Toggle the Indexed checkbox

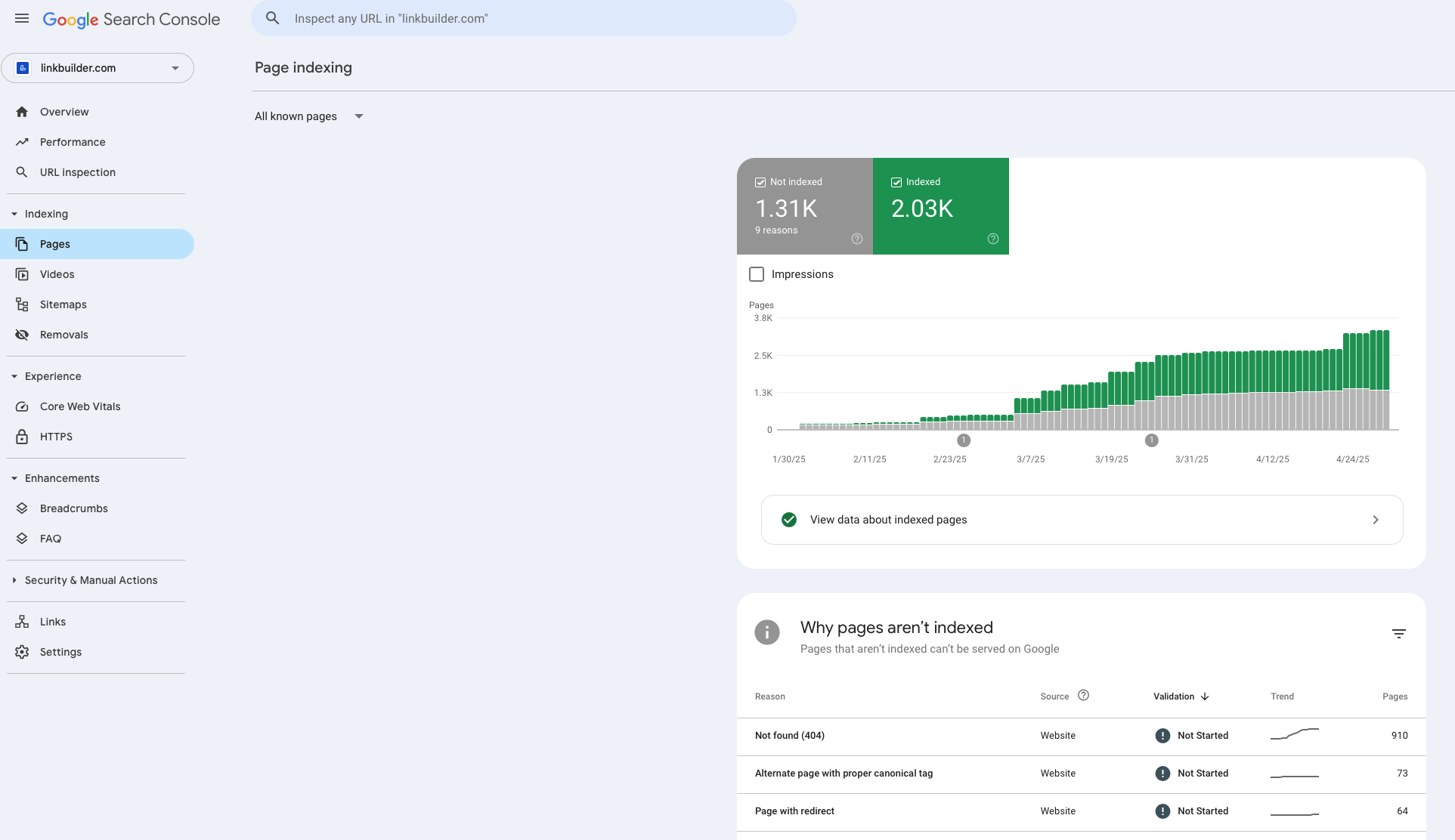pos(896,182)
